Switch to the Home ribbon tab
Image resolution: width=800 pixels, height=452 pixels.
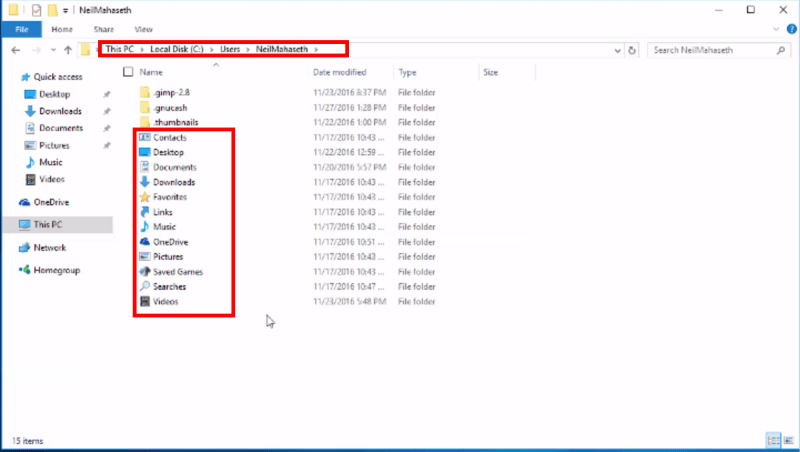(x=62, y=29)
